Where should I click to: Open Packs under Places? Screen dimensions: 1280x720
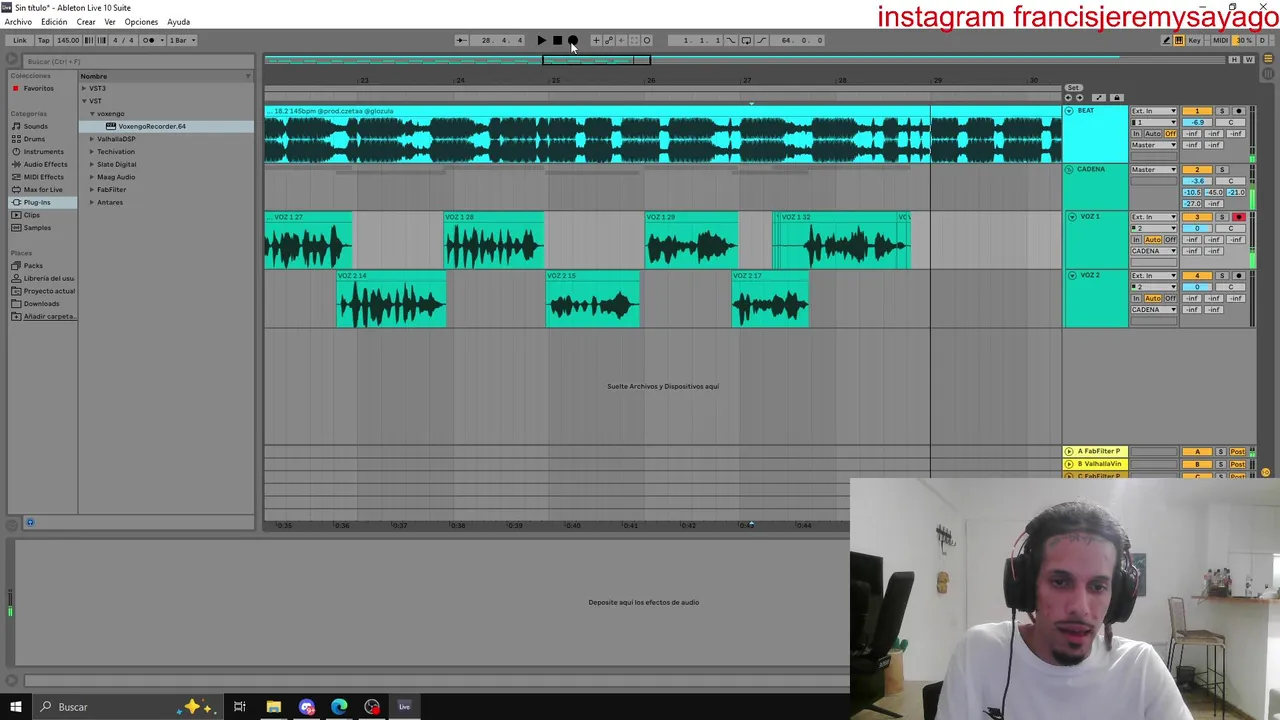coord(33,266)
